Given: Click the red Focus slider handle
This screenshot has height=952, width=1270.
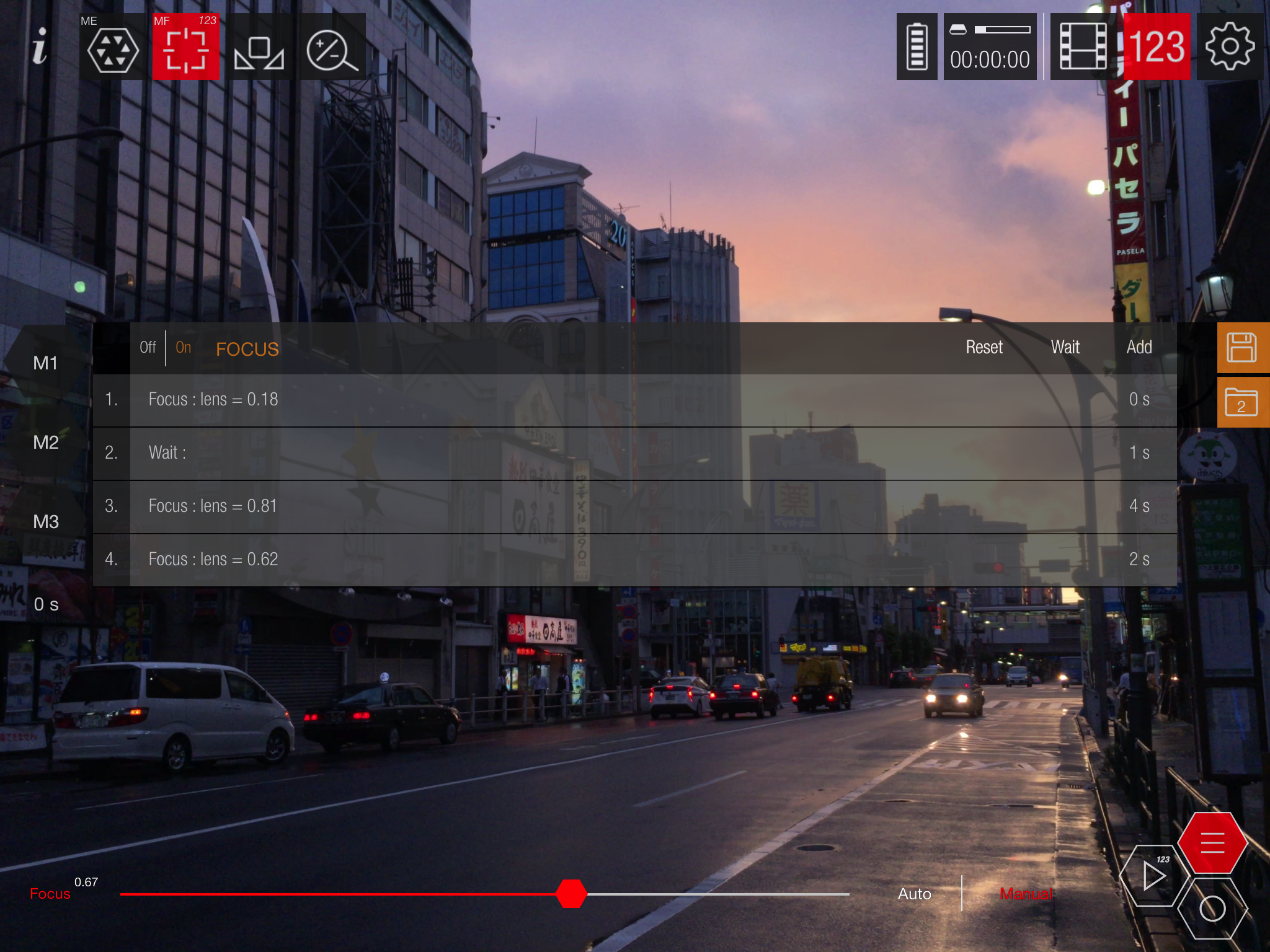Looking at the screenshot, I should point(571,894).
